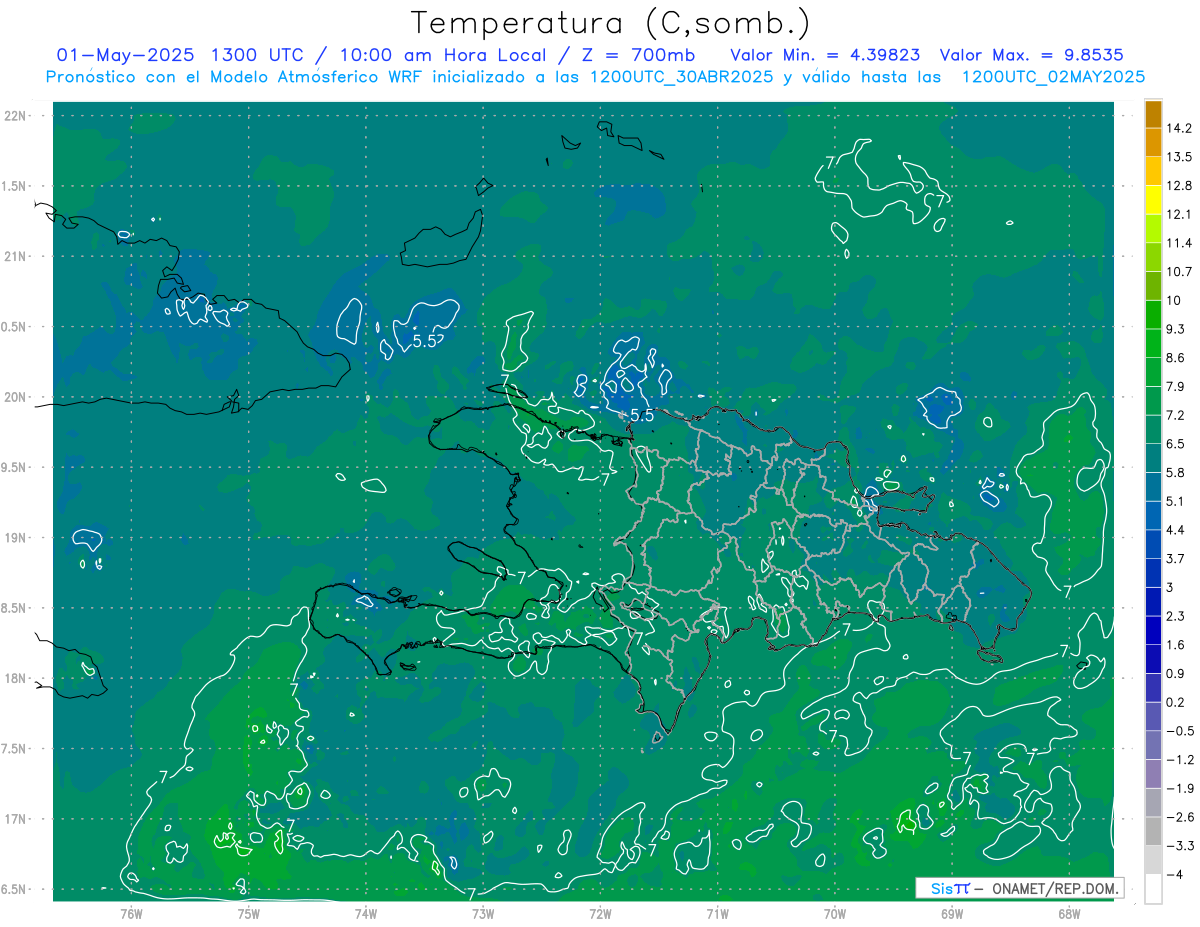Click the '2.3' colorbar value

tap(1177, 616)
